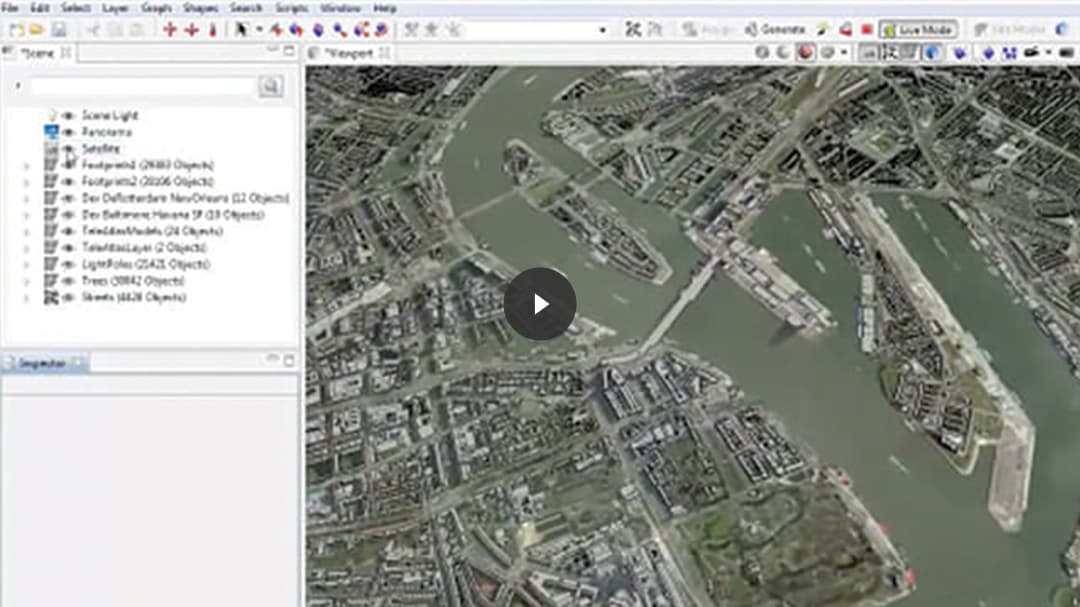Select the Streets layer row
The width and height of the screenshot is (1080, 607).
pyautogui.click(x=134, y=297)
